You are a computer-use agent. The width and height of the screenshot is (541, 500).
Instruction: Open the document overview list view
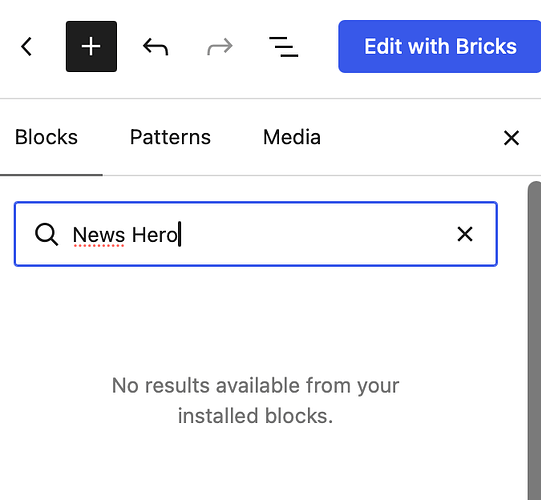(x=284, y=47)
